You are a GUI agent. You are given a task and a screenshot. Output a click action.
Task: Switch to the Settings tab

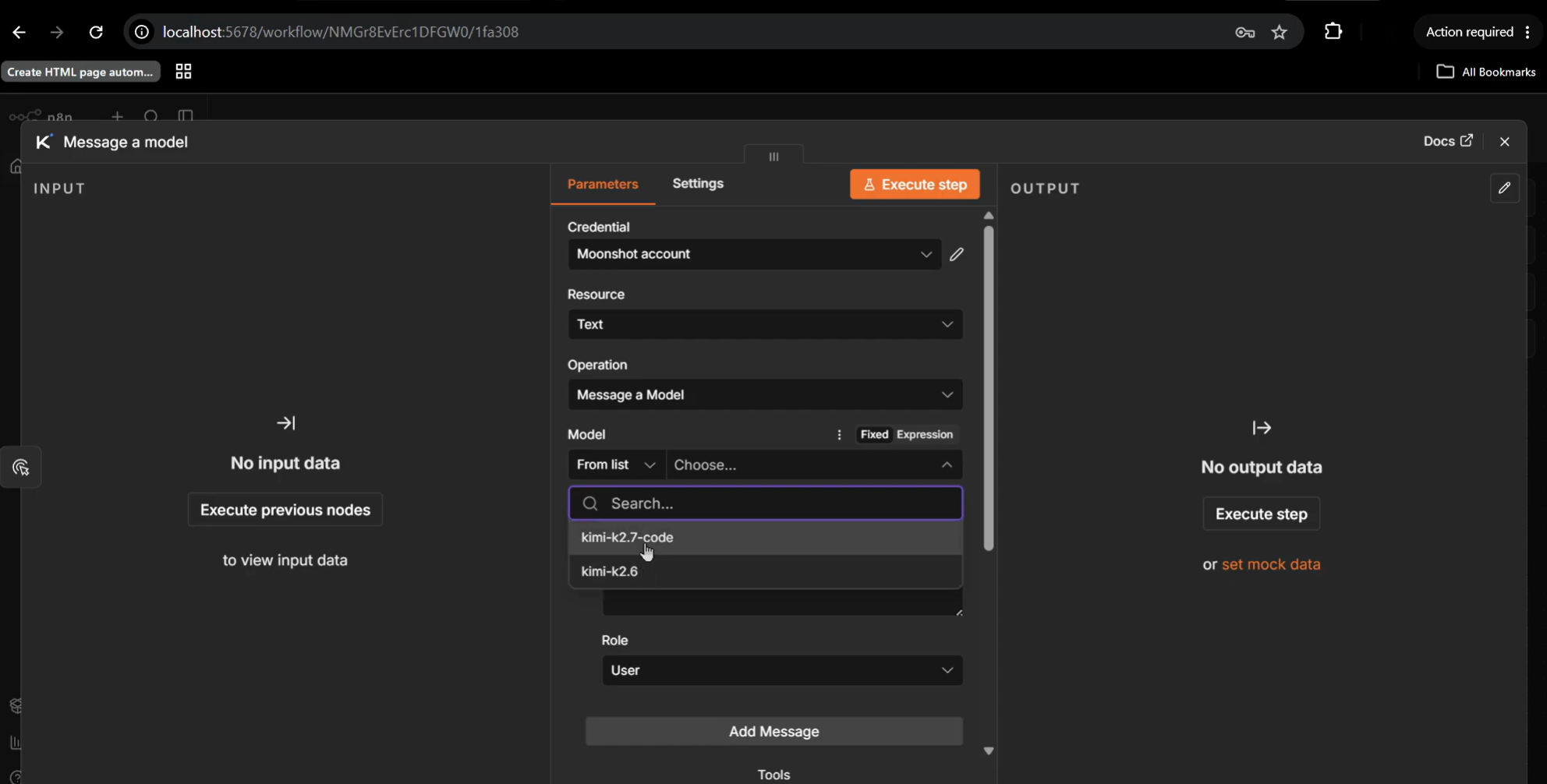(x=698, y=184)
